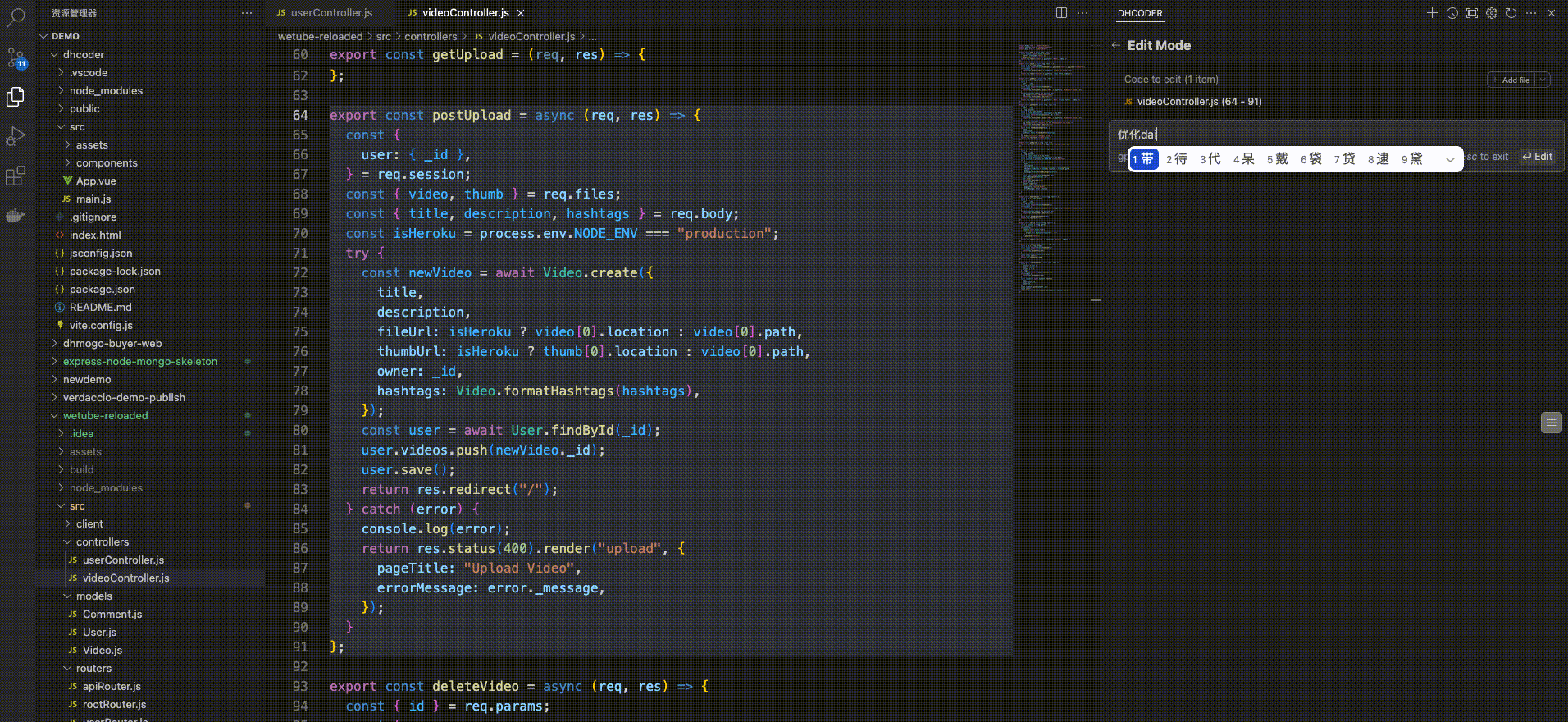Viewport: 1568px width, 722px height.
Task: Collapse the DEMO workspace section
Action: click(x=44, y=36)
